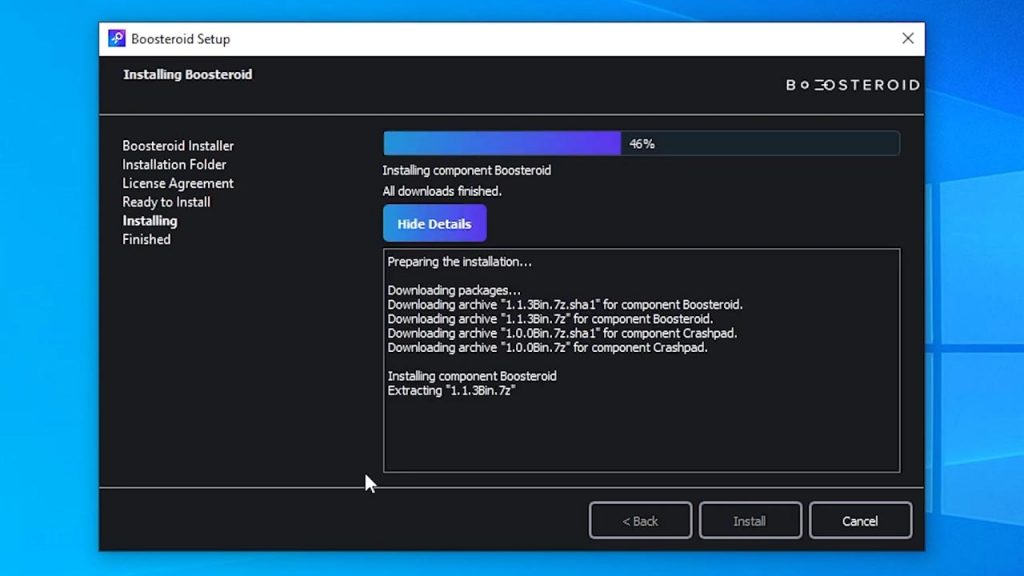Click the Boosteroid Setup title bar icon
Image resolution: width=1024 pixels, height=576 pixels.
(x=117, y=39)
